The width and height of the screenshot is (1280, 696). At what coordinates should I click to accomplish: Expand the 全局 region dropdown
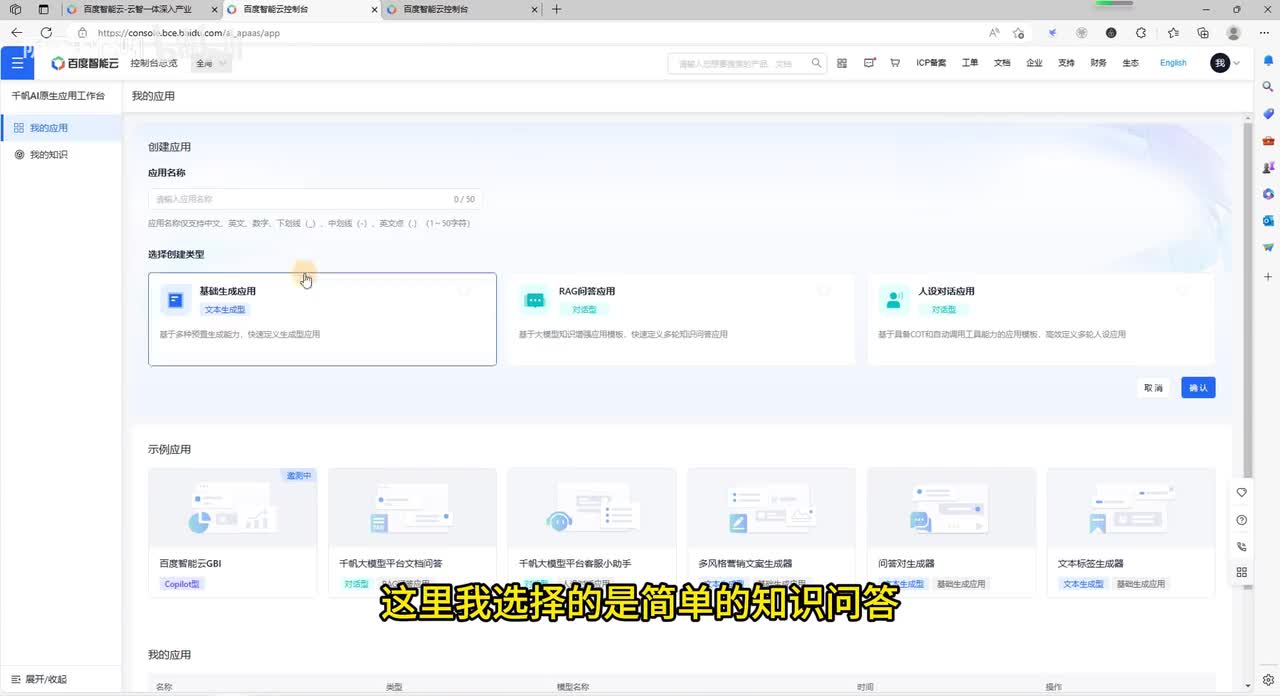pos(211,63)
